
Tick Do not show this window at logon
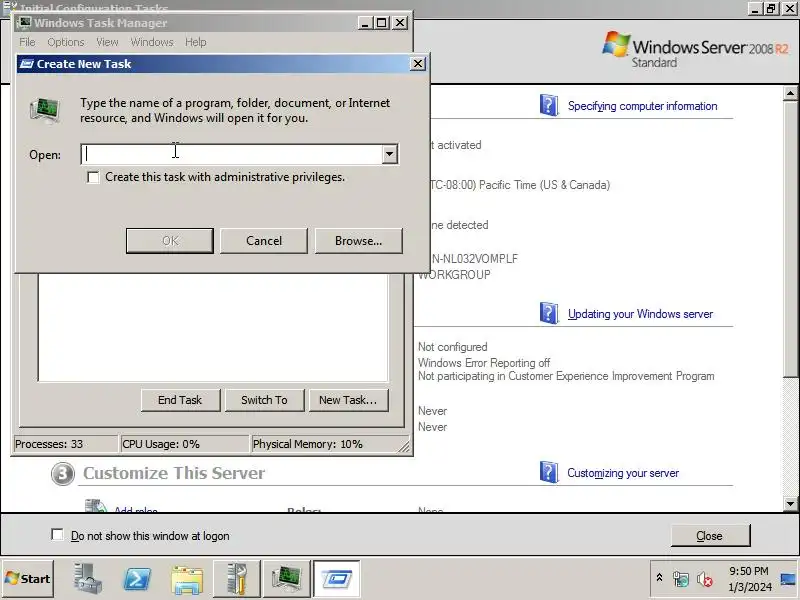pyautogui.click(x=57, y=535)
